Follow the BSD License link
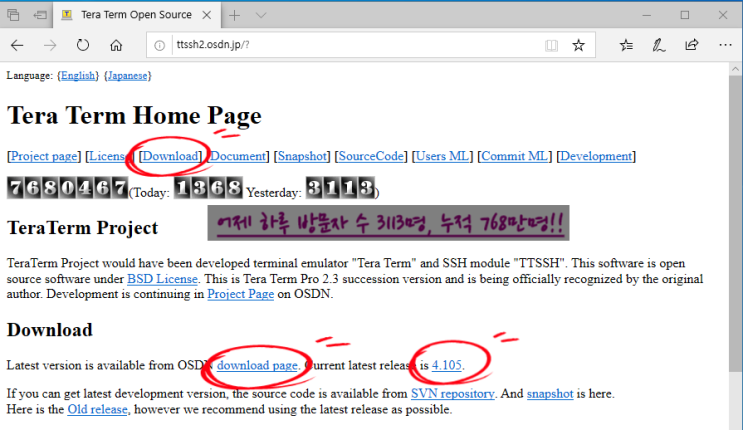The image size is (743, 430). (162, 279)
